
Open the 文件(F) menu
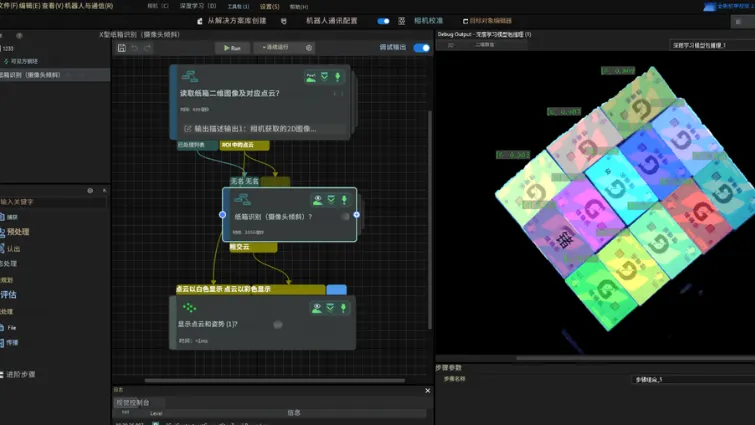10,6
